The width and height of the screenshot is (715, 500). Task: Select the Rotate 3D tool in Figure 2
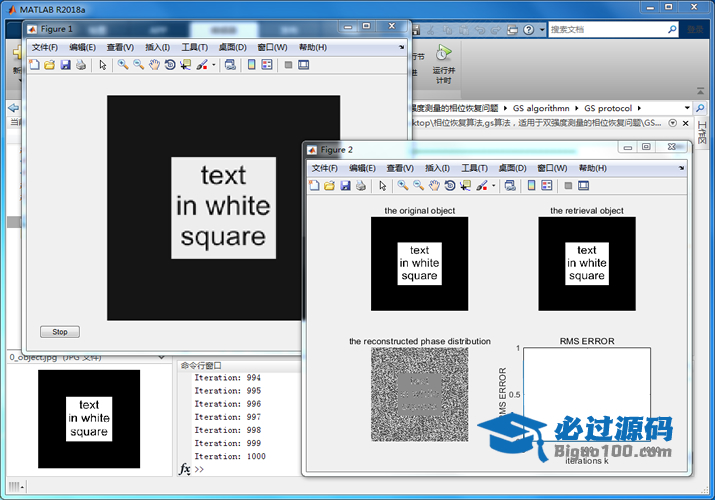450,185
